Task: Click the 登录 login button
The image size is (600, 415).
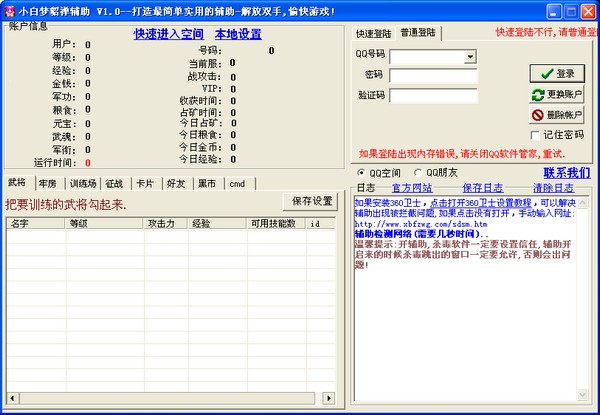Action: click(x=557, y=73)
